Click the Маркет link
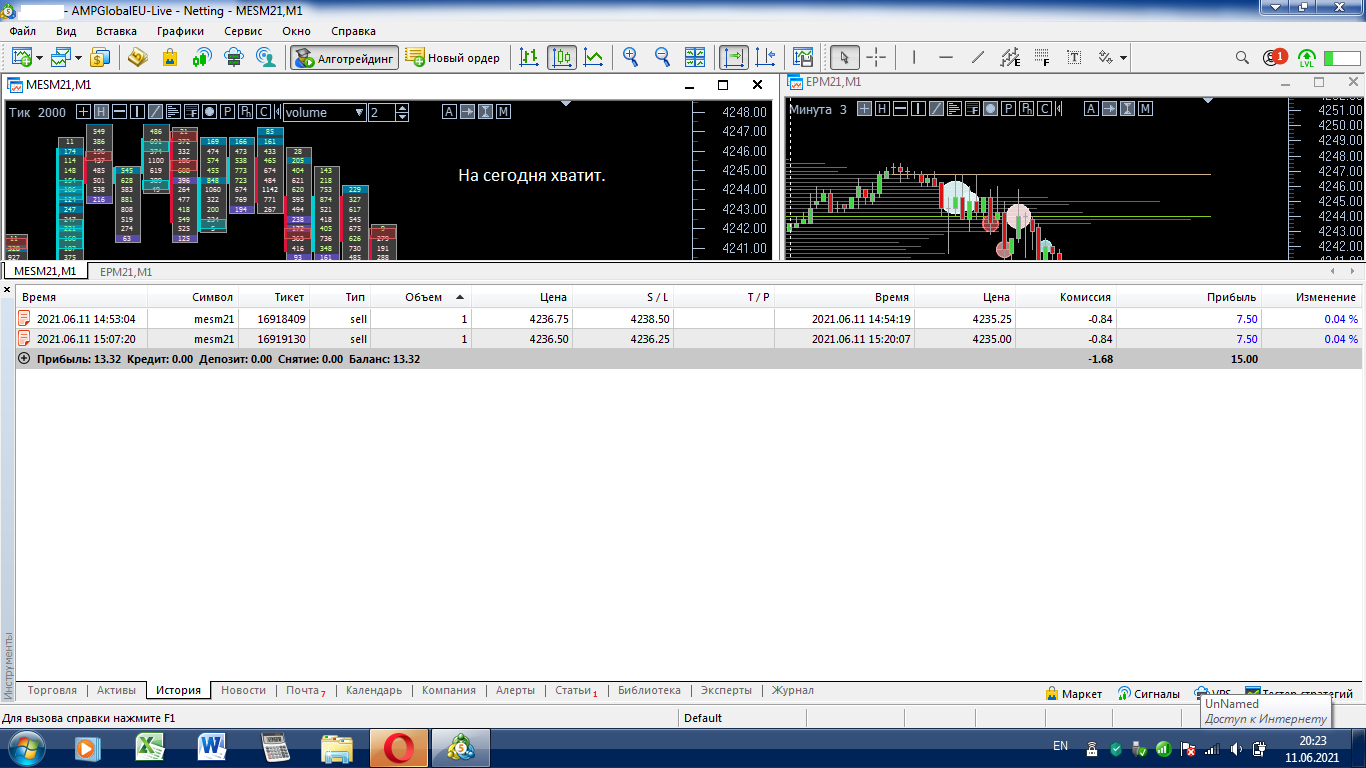Image resolution: width=1366 pixels, height=768 pixels. pyautogui.click(x=1073, y=693)
